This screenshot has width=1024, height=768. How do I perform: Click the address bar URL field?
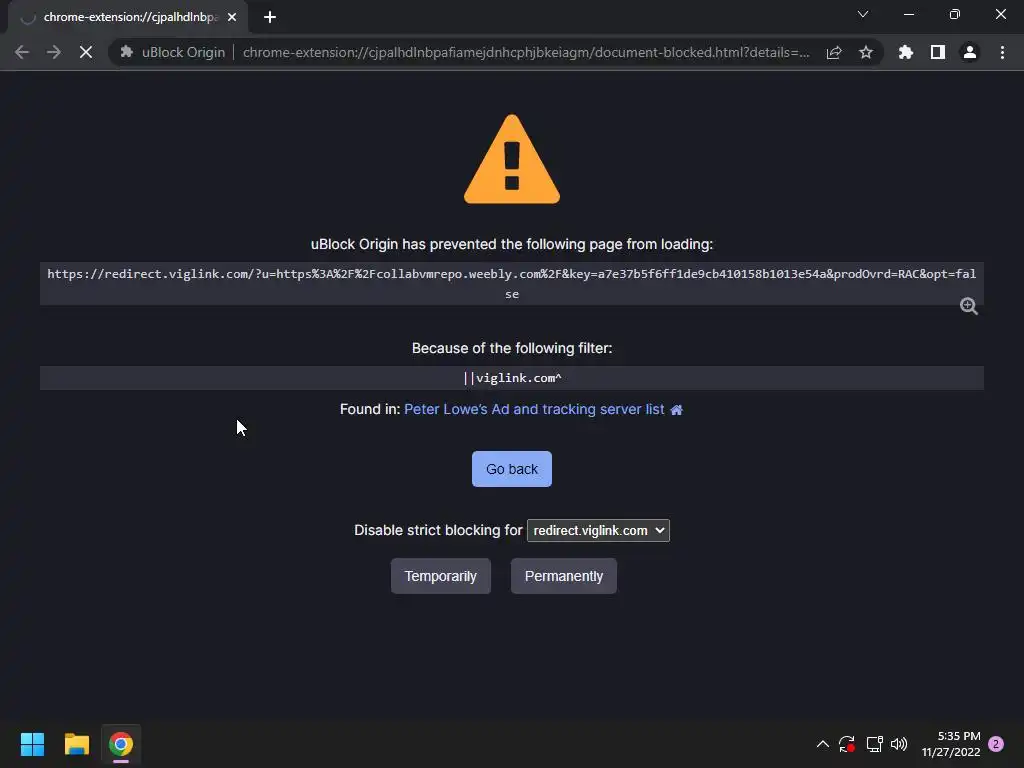point(526,52)
